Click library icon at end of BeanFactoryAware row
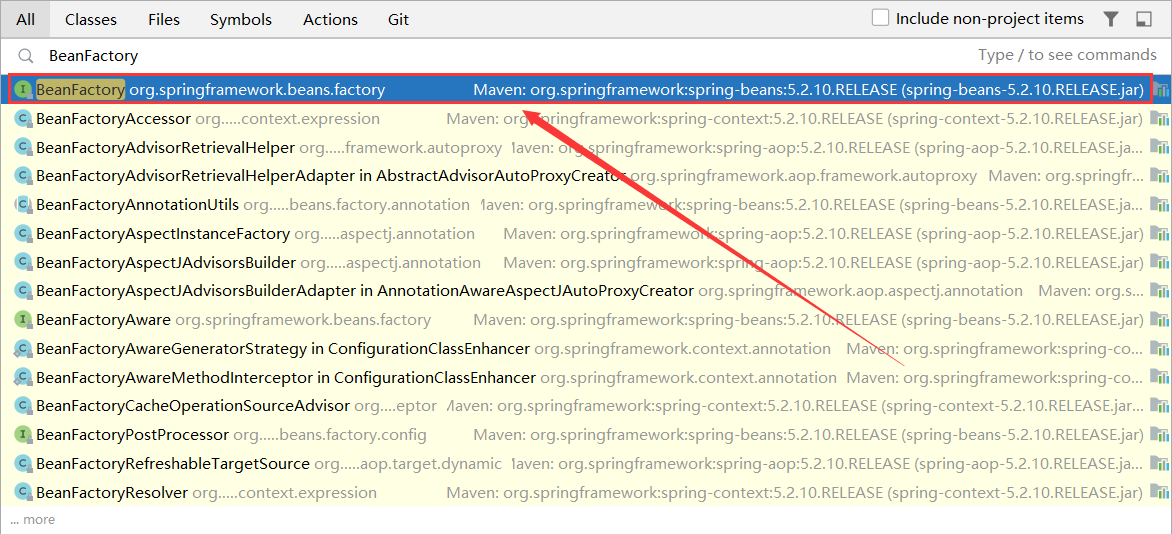This screenshot has width=1172, height=534. coord(1159,319)
